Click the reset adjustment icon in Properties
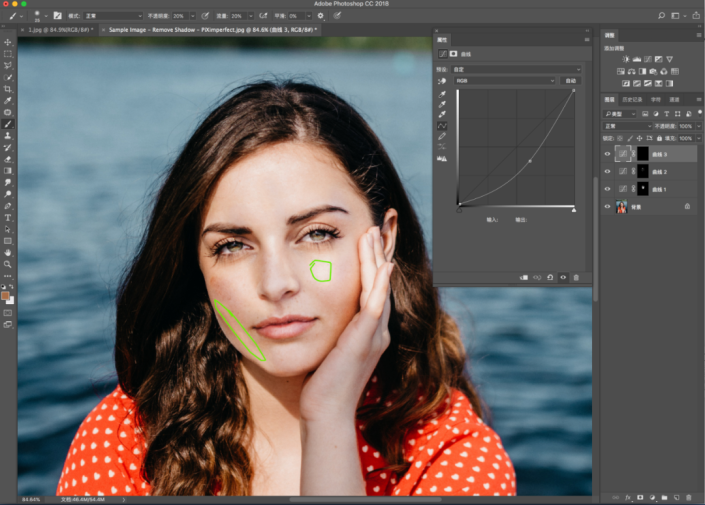The height and width of the screenshot is (505, 705). point(550,277)
